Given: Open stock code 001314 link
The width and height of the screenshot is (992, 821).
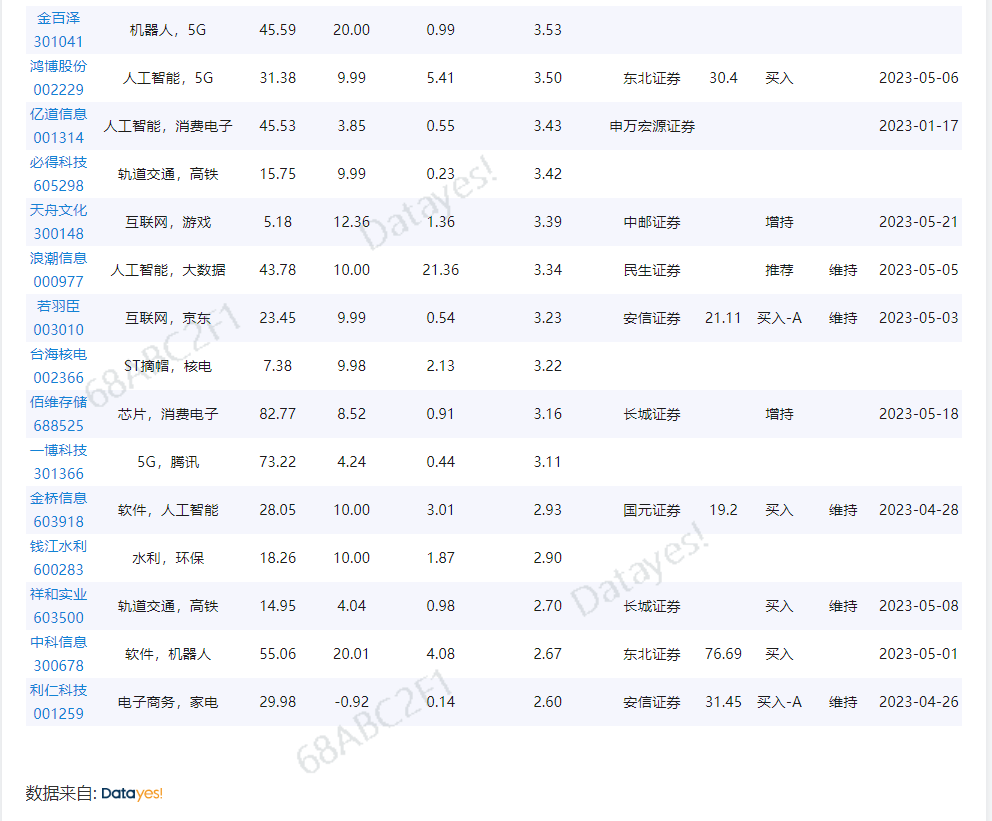Looking at the screenshot, I should (58, 138).
